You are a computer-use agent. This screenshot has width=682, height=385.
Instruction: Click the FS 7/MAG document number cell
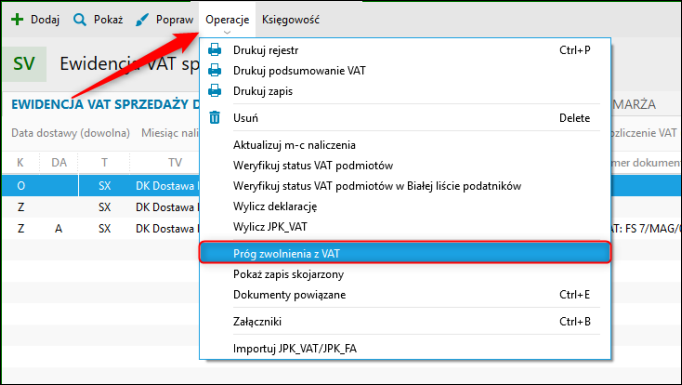point(645,228)
